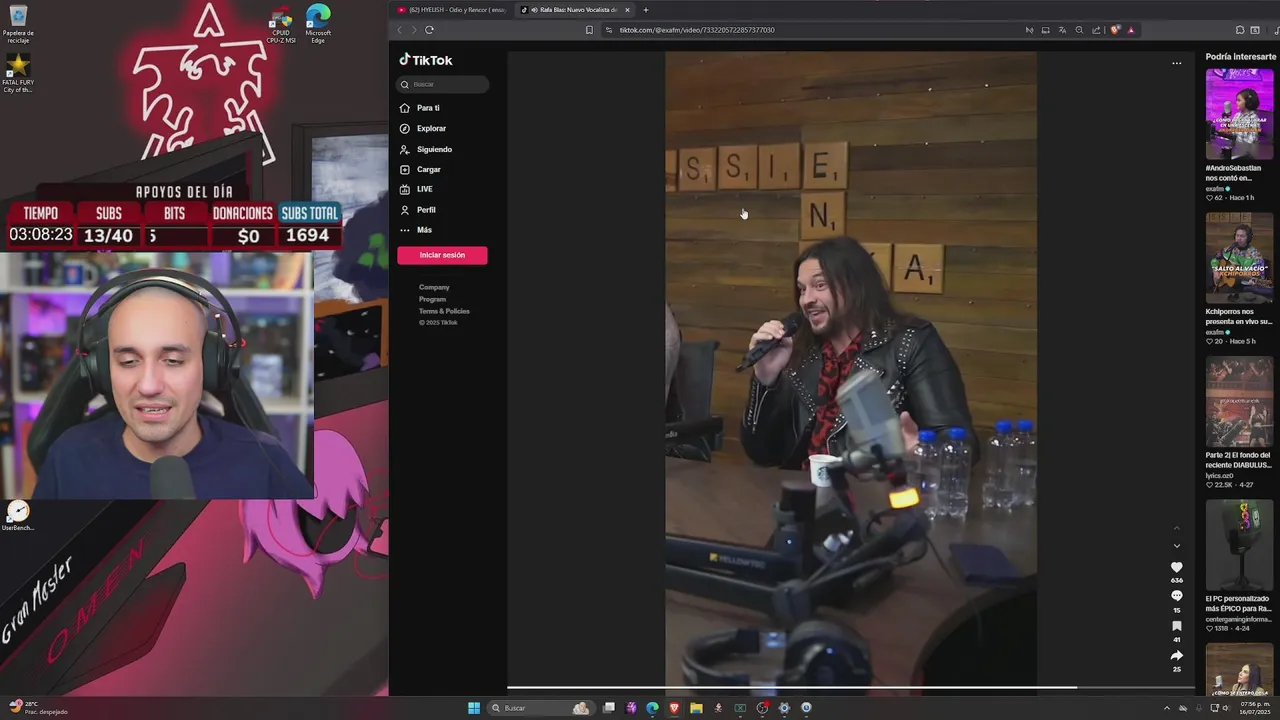Open Brave Shields lion icon
The image size is (1280, 720).
[1115, 30]
